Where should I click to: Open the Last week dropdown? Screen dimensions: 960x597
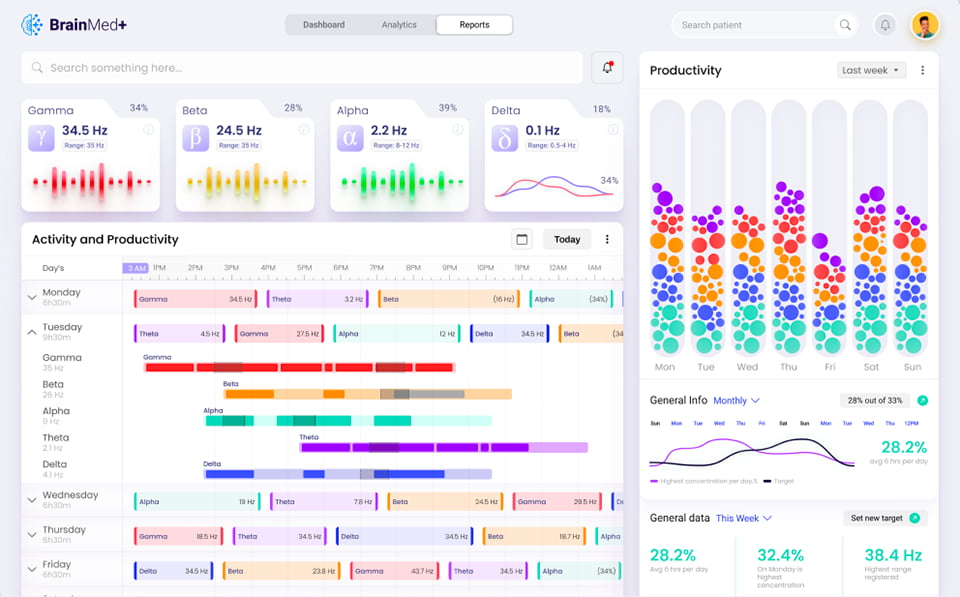coord(871,71)
